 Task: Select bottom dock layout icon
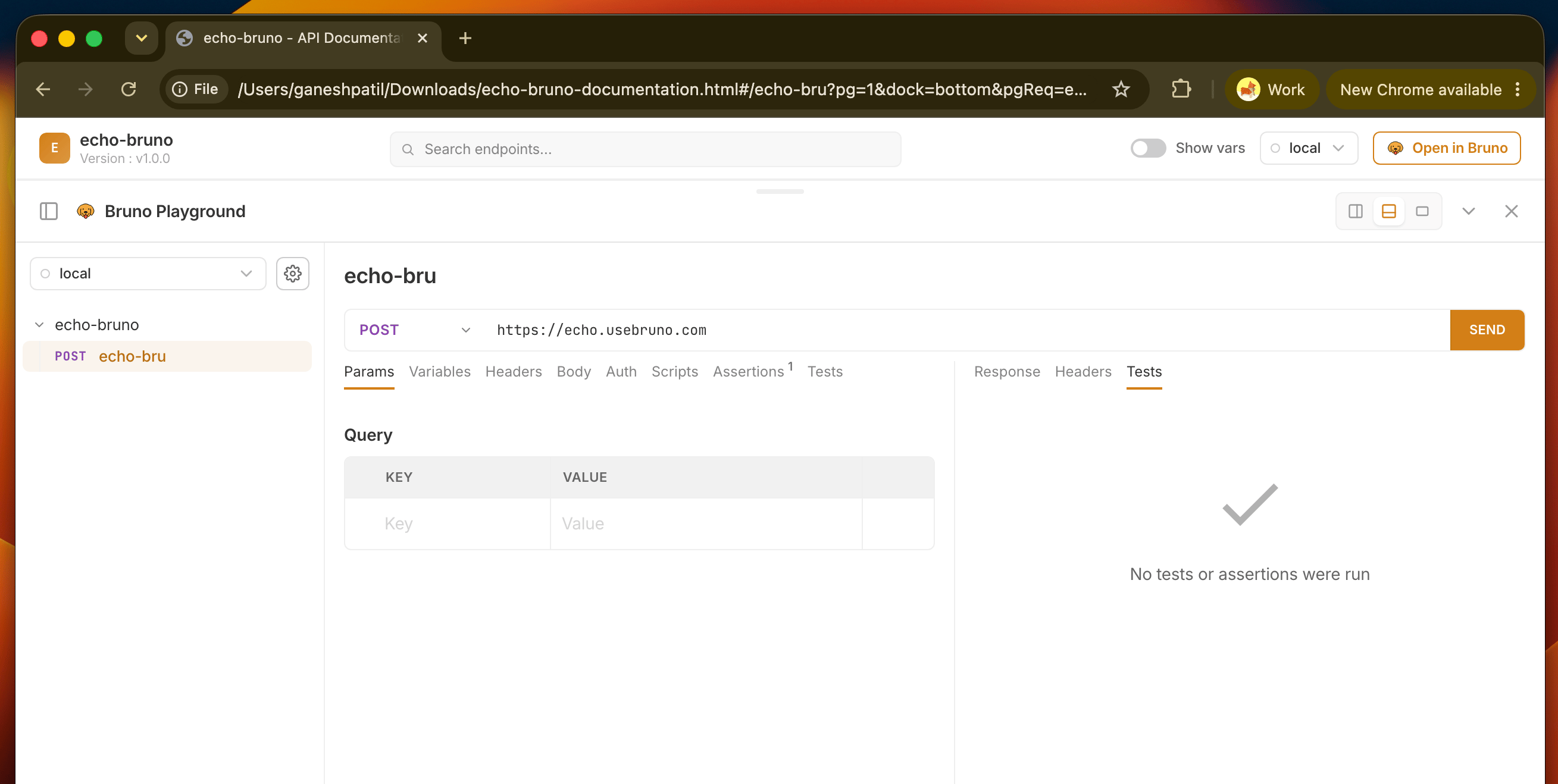point(1388,211)
